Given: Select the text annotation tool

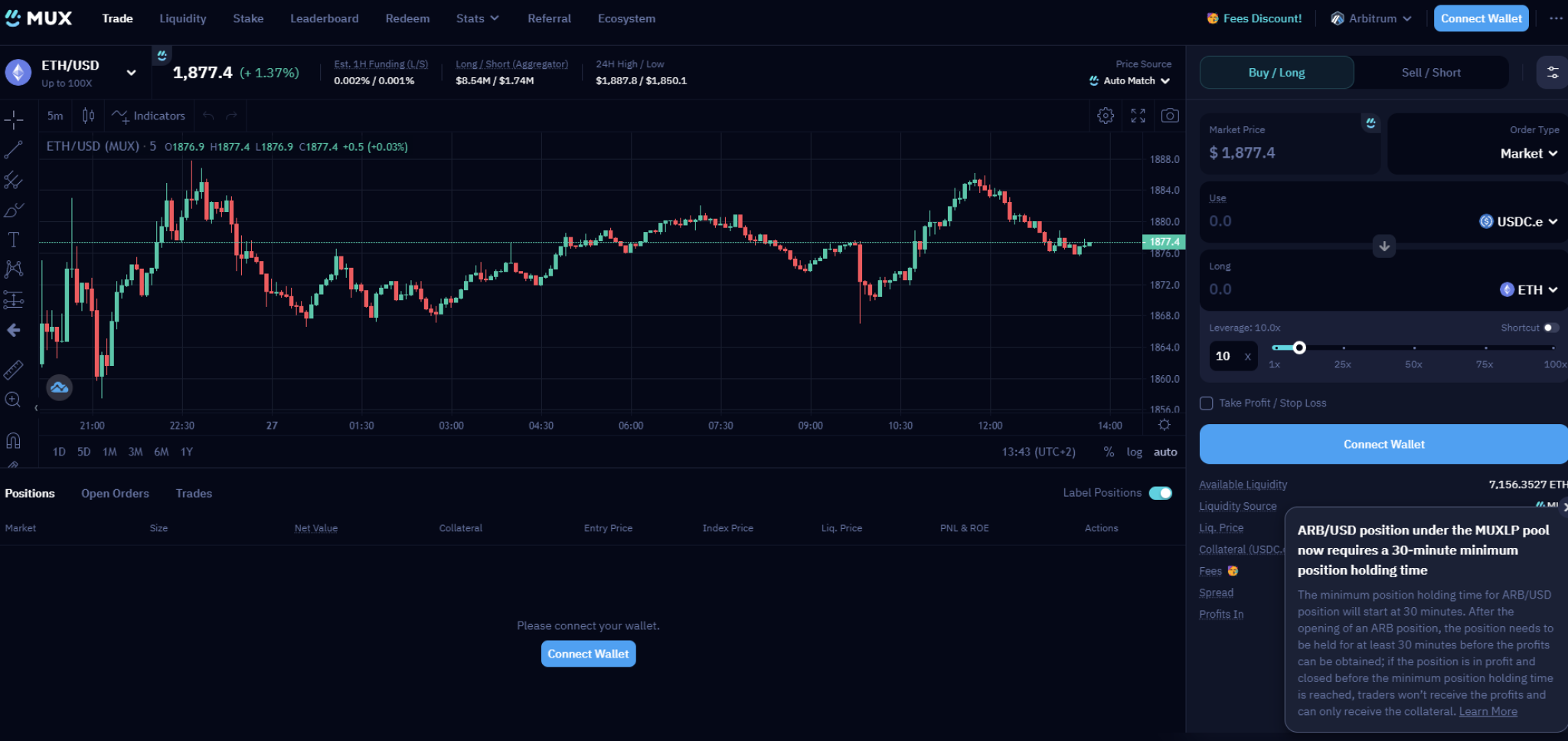Looking at the screenshot, I should click(14, 239).
